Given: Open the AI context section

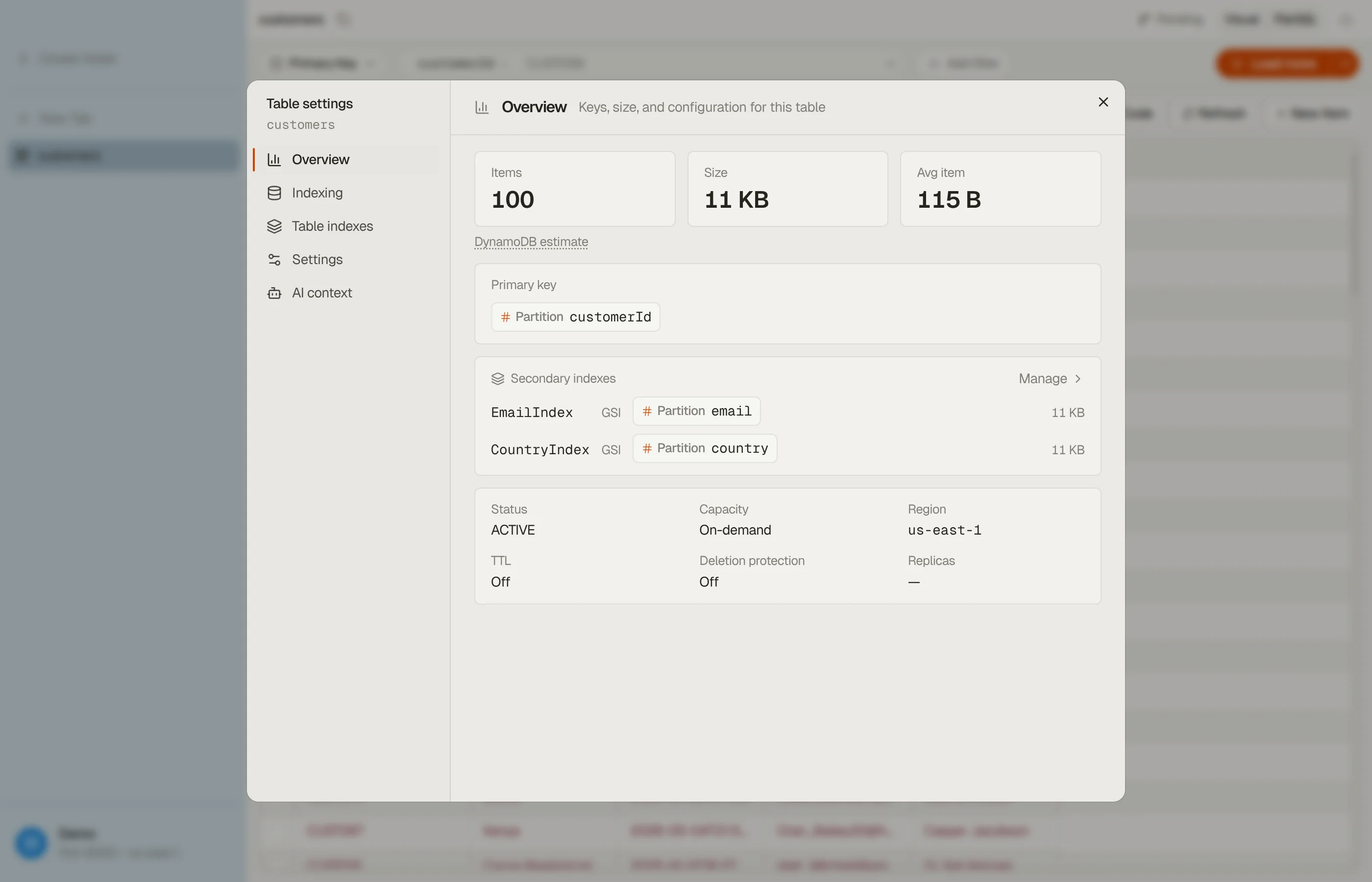Looking at the screenshot, I should pos(346,293).
